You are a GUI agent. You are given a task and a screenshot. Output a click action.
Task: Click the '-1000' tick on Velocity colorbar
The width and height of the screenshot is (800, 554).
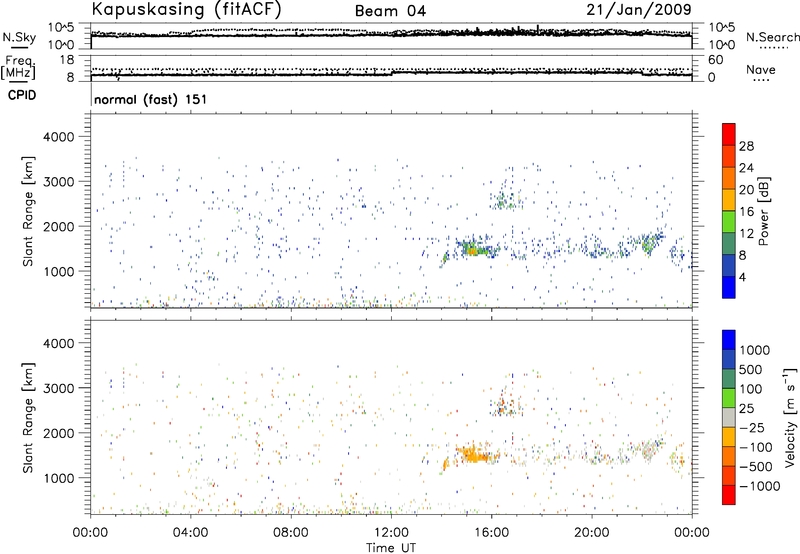pyautogui.click(x=759, y=486)
